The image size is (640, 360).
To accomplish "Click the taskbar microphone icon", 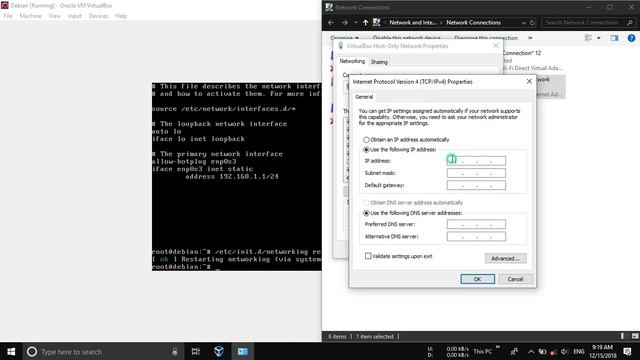I will click(x=175, y=351).
